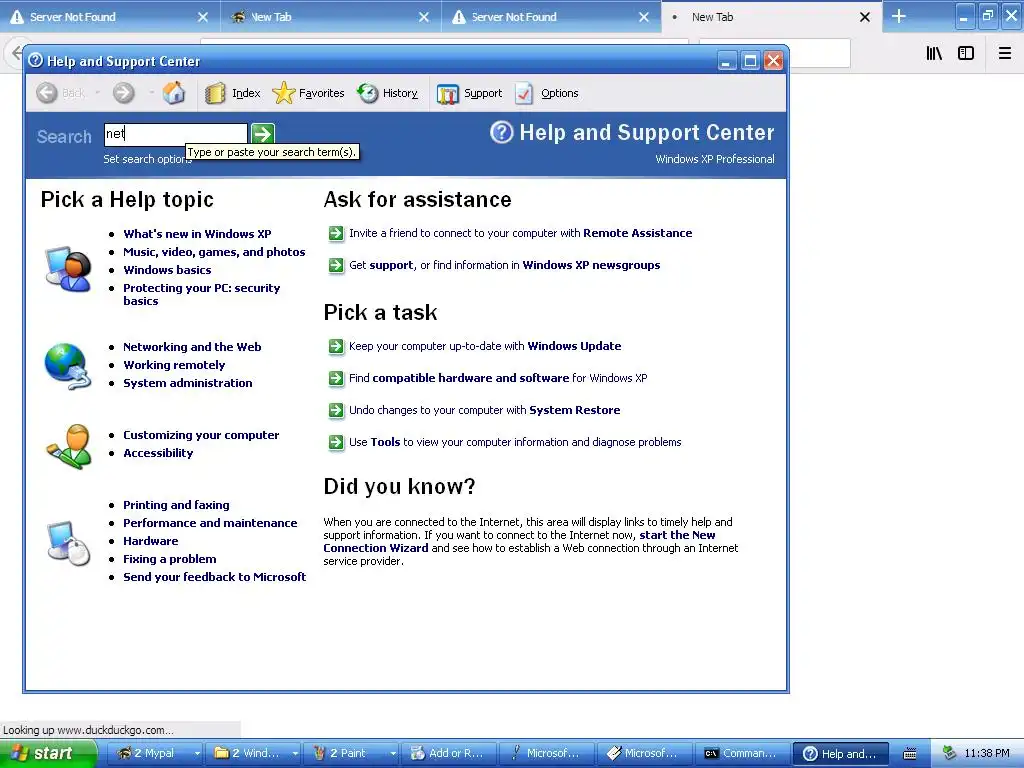Viewport: 1024px width, 768px height.
Task: Open Windows basics topic
Action: (167, 270)
